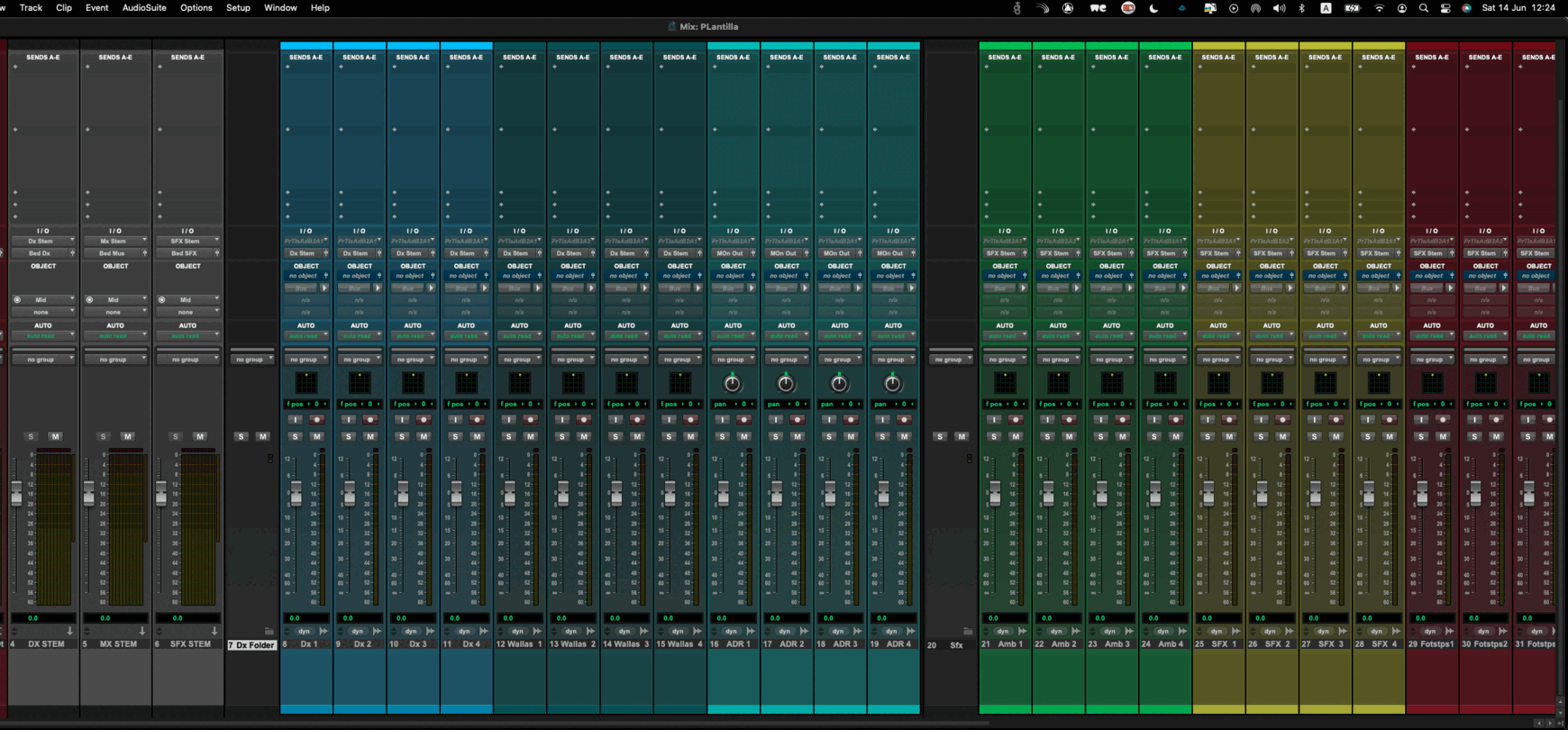This screenshot has width=1568, height=730.
Task: Click the SFX Stem output button on Amb 2
Action: (x=1054, y=253)
